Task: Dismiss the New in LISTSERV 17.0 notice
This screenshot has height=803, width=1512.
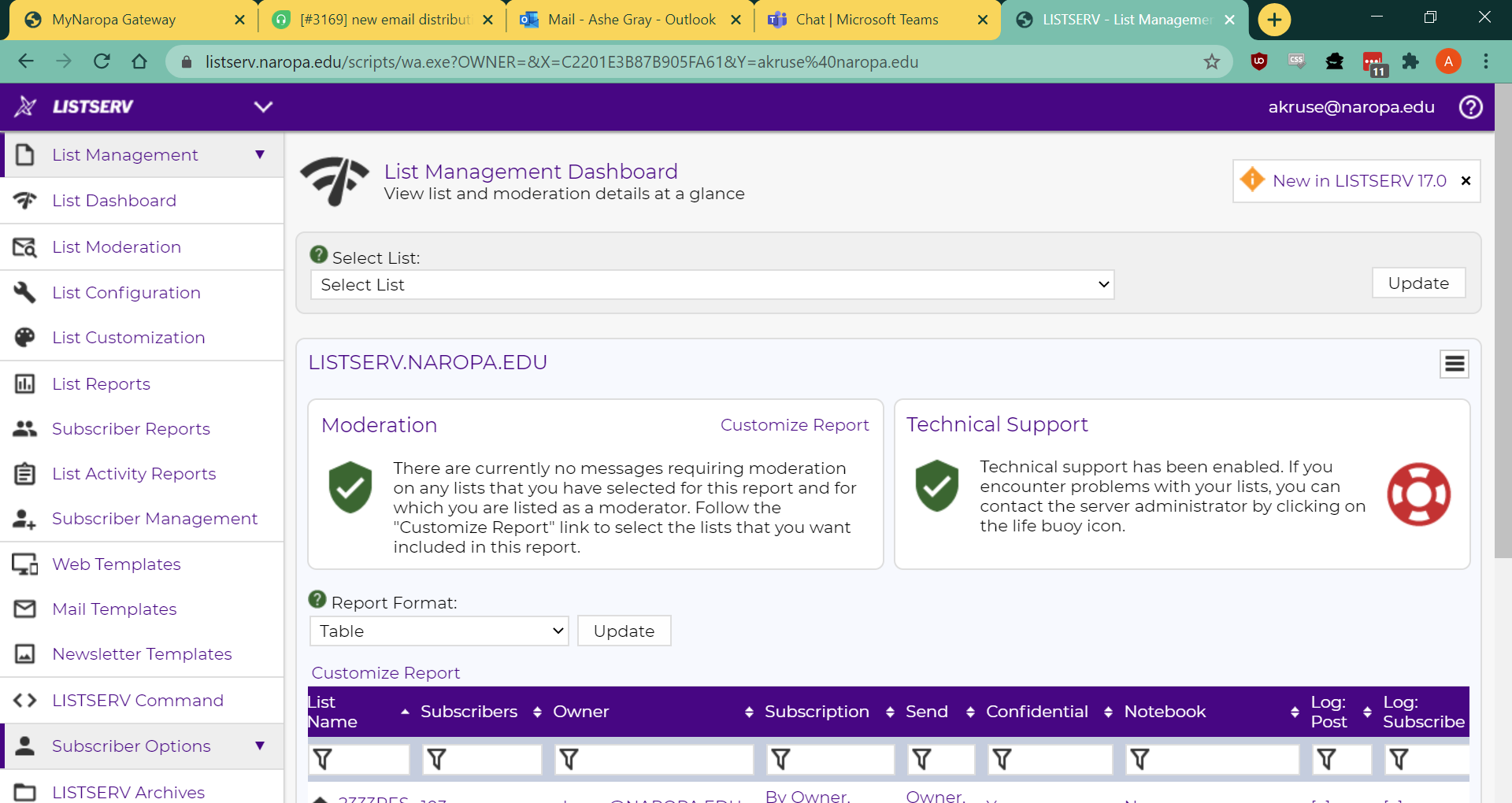Action: [1466, 180]
